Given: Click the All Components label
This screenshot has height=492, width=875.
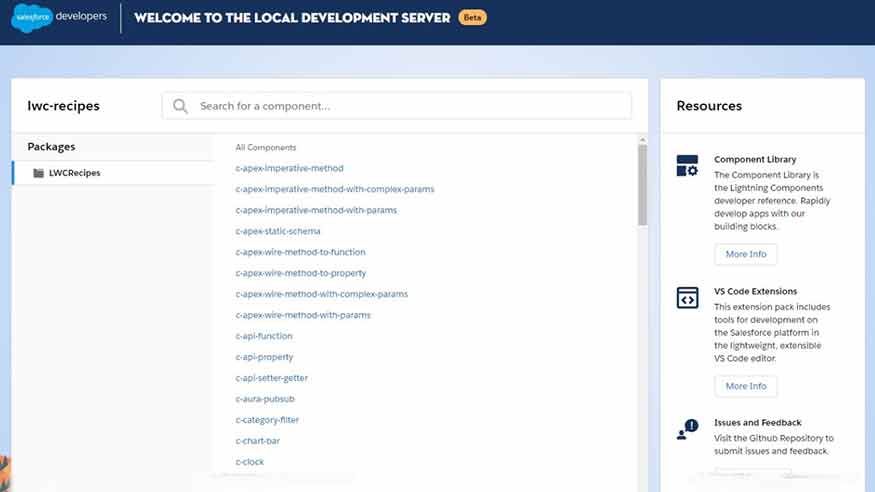Looking at the screenshot, I should pos(266,147).
